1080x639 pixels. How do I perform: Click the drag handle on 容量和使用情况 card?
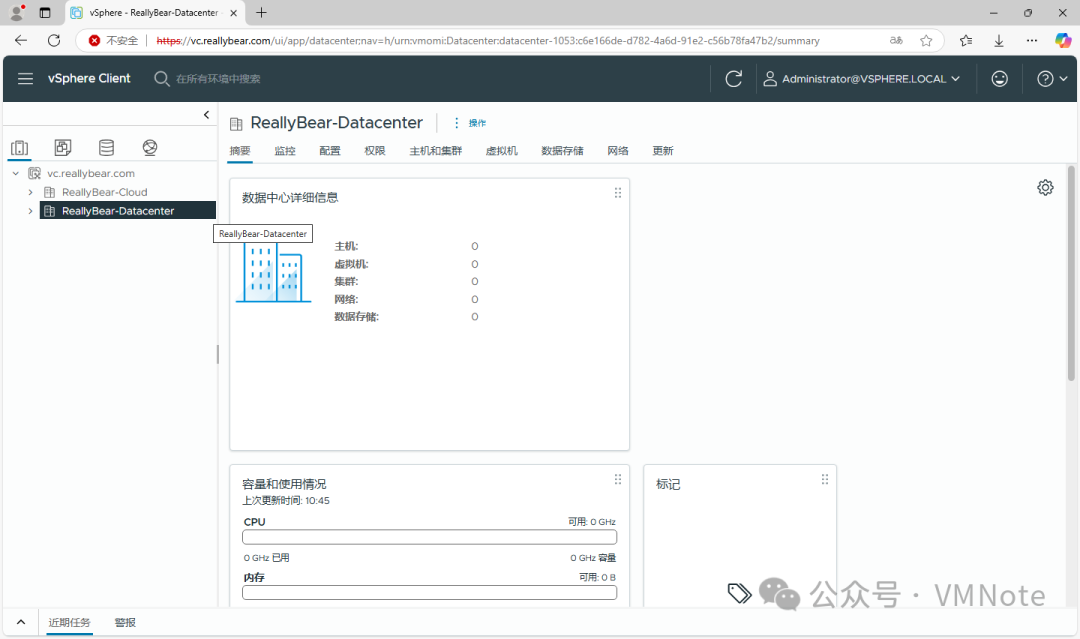click(618, 479)
